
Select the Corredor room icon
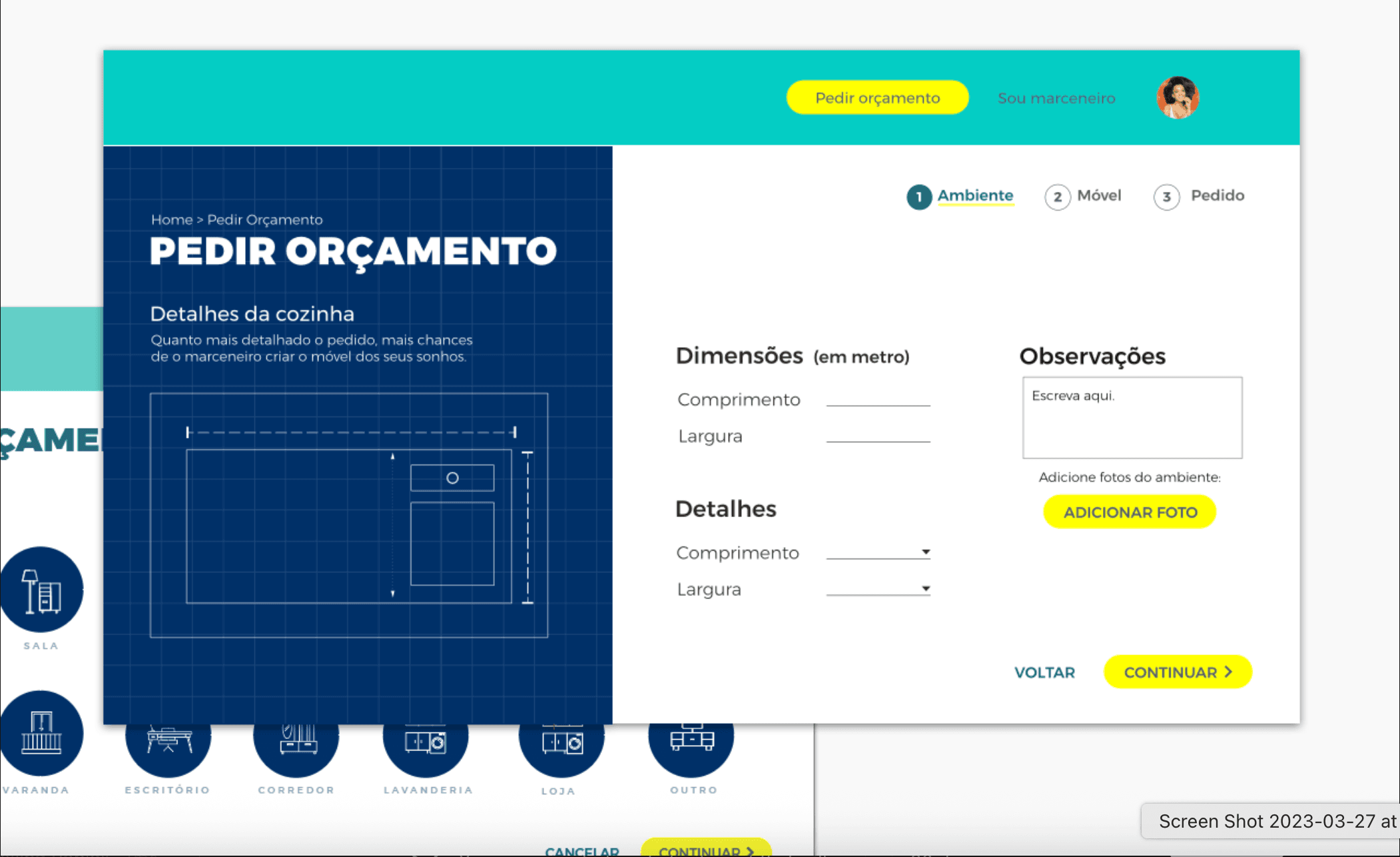296,750
